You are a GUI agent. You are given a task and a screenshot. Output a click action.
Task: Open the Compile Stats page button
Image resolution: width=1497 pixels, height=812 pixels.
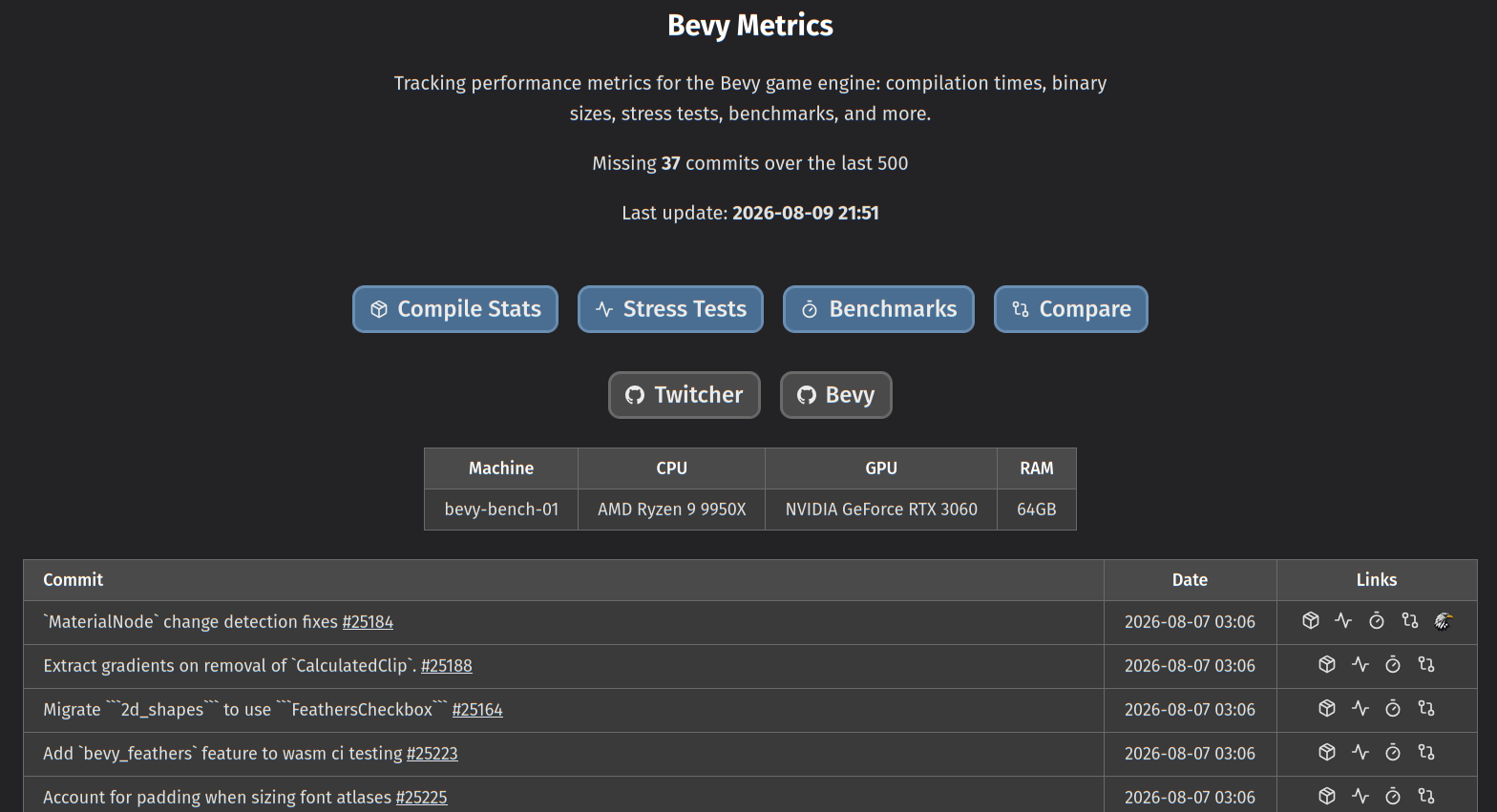455,309
